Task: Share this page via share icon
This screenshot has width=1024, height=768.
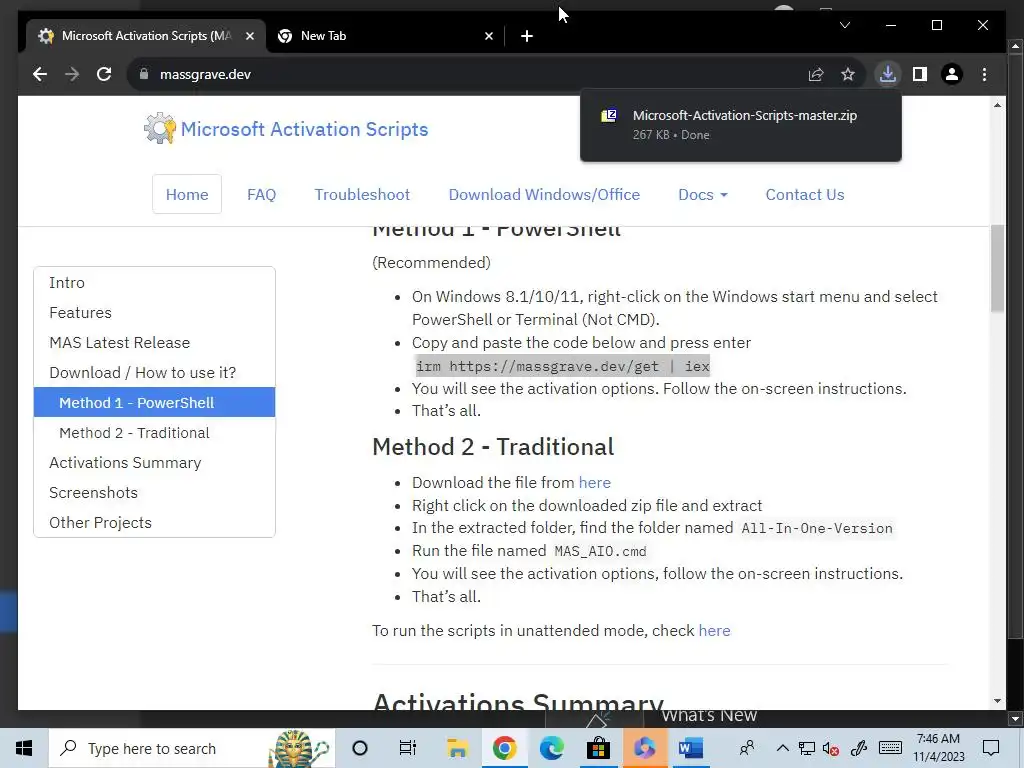Action: 816,74
